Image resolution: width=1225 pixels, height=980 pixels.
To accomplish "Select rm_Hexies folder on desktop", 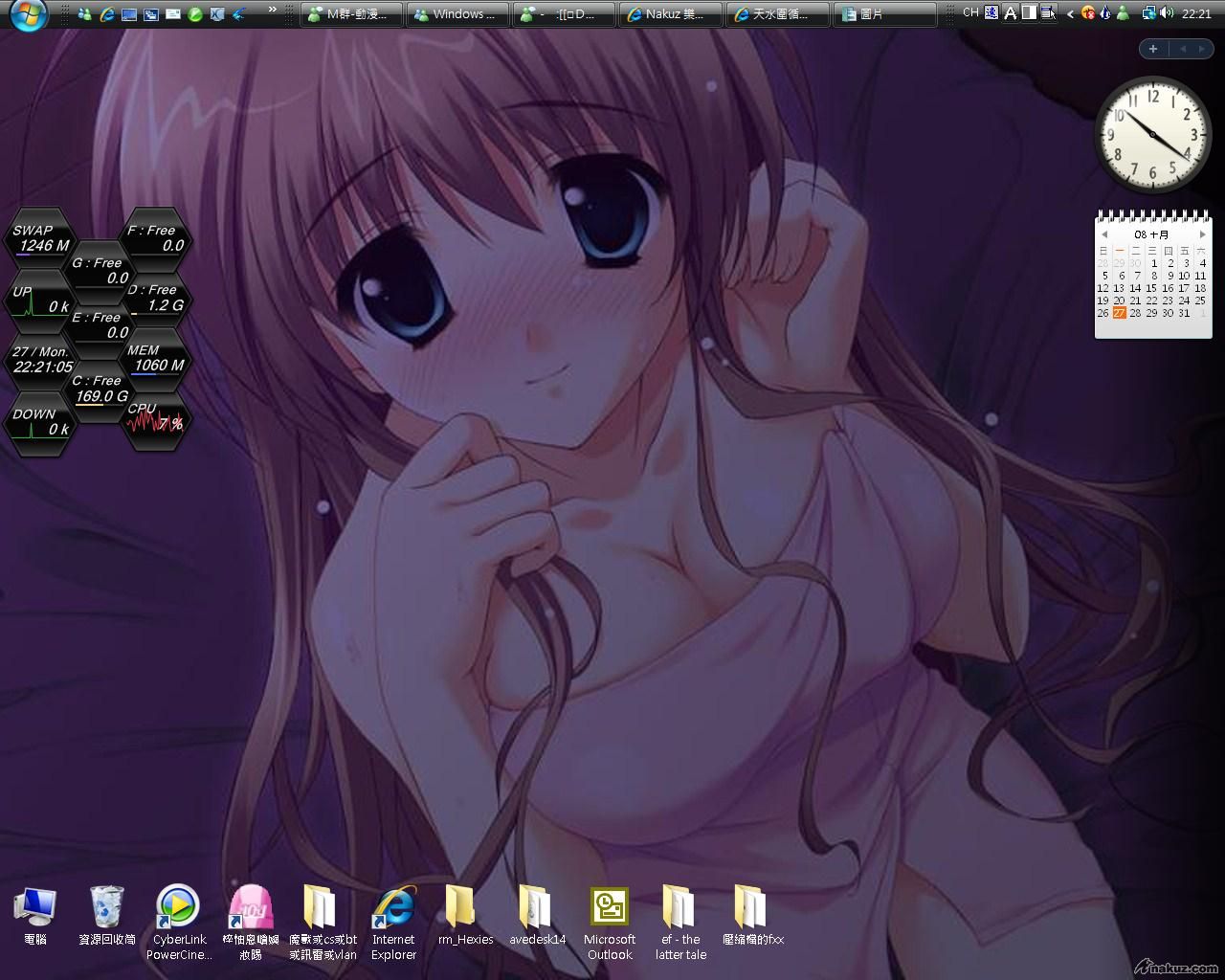I will click(x=465, y=917).
